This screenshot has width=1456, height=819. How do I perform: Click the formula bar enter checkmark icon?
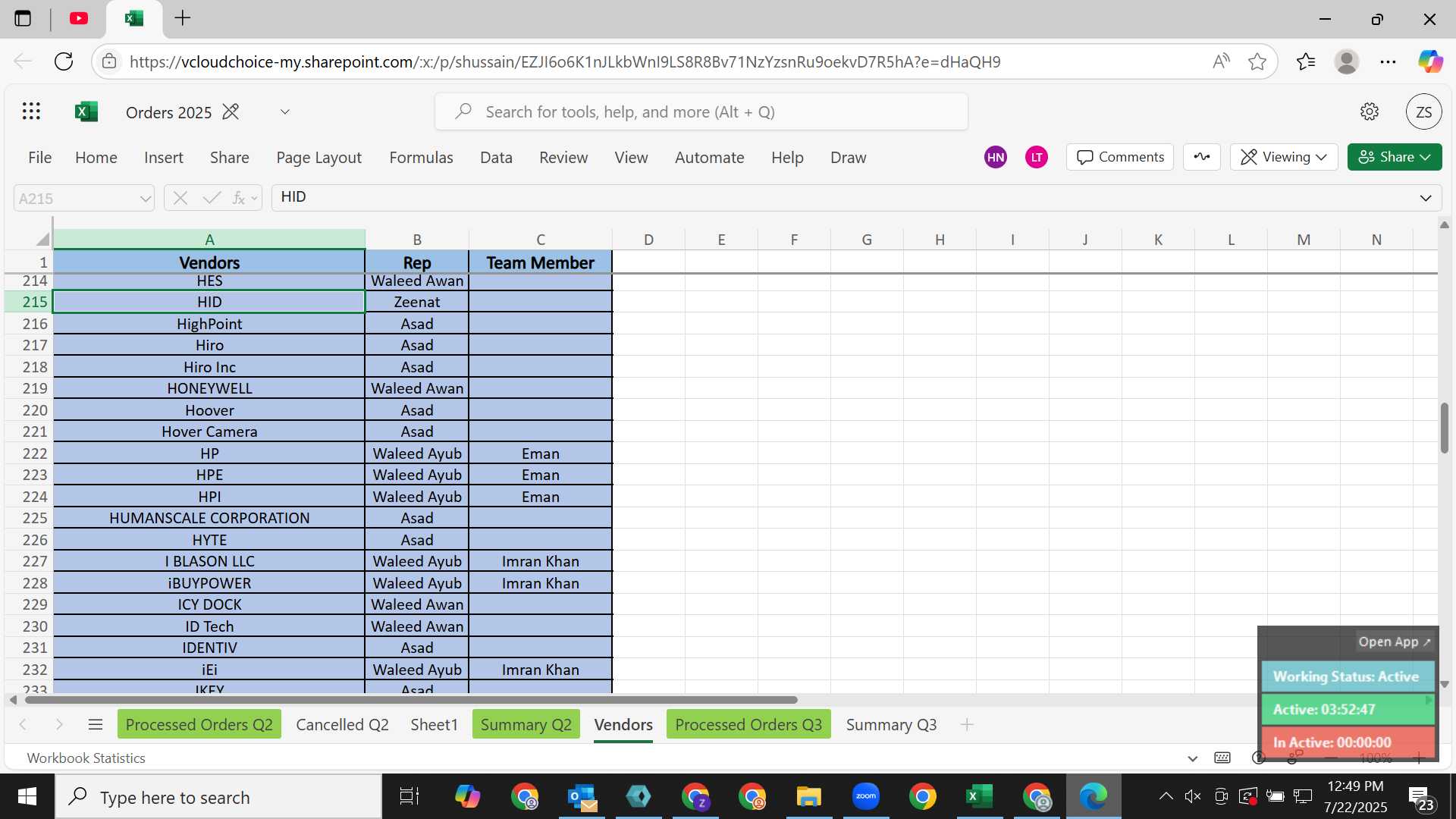tap(212, 198)
